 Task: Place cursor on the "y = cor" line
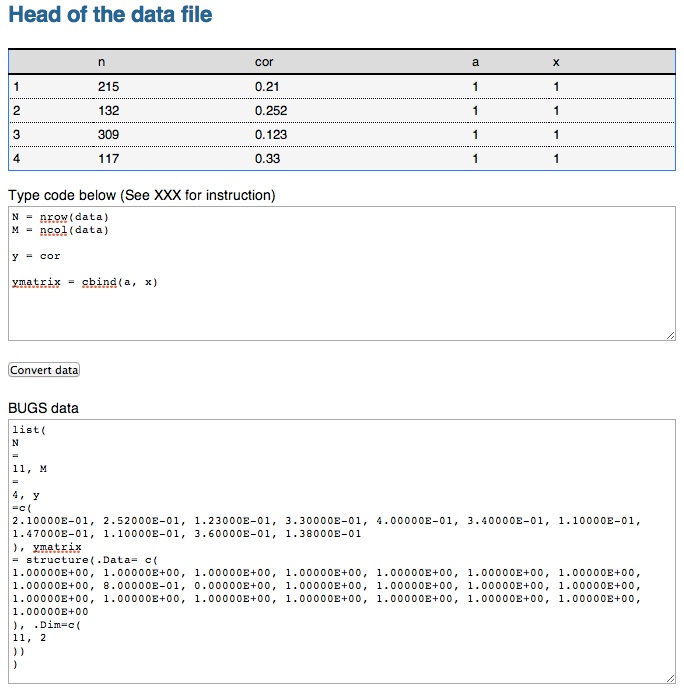(36, 256)
